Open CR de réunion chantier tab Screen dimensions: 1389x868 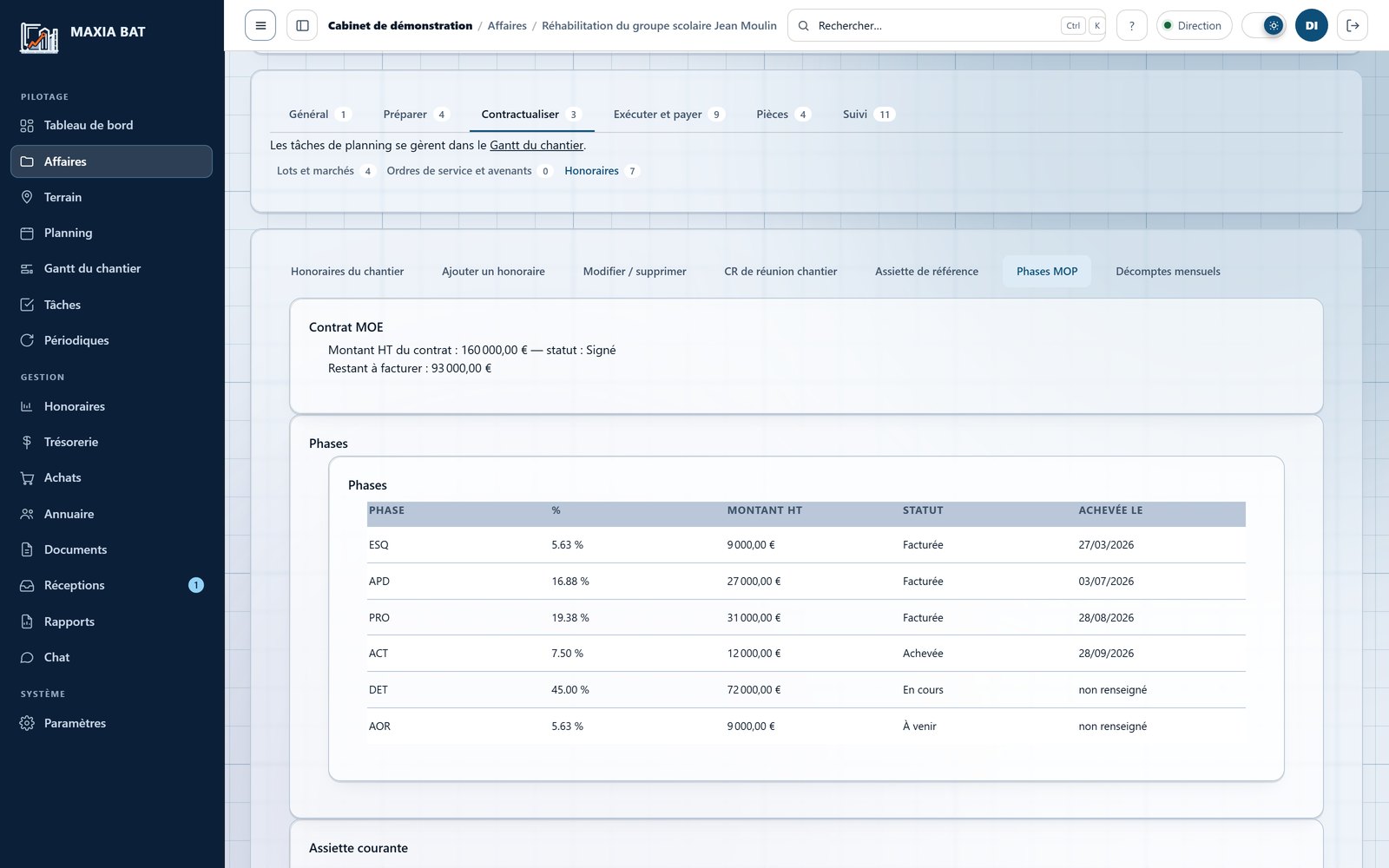[x=780, y=272]
